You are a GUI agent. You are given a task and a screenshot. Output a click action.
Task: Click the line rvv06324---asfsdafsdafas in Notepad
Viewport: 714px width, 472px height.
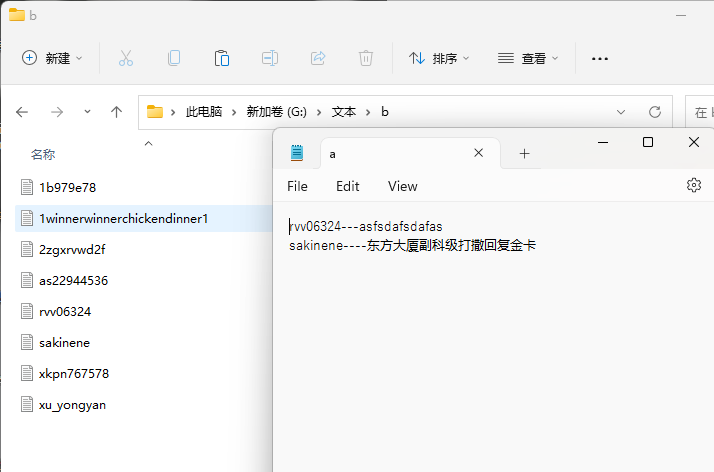pyautogui.click(x=366, y=227)
